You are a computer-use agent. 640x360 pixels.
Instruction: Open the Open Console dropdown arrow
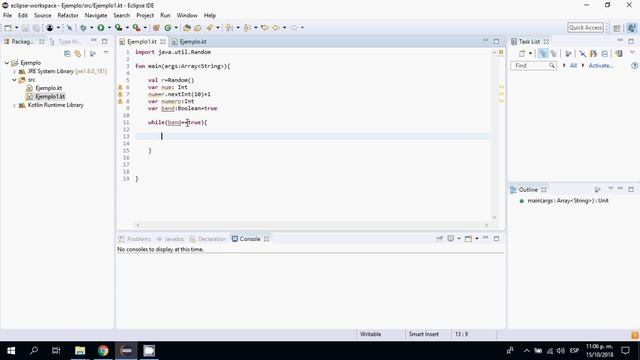477,239
